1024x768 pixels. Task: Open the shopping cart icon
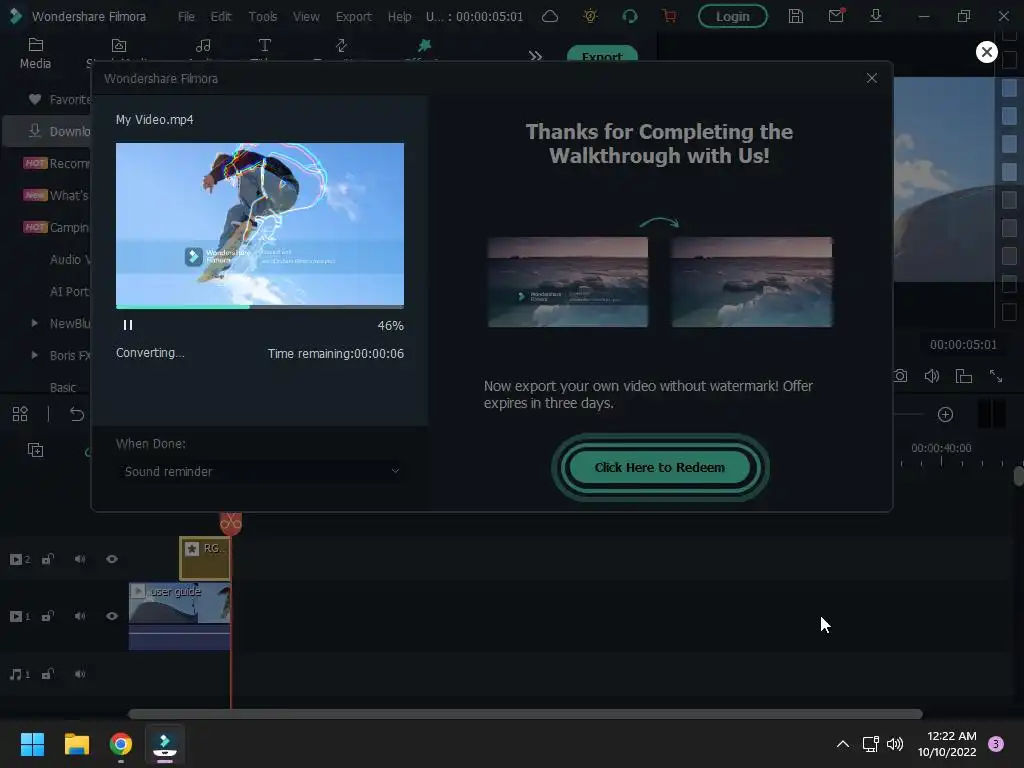(669, 16)
